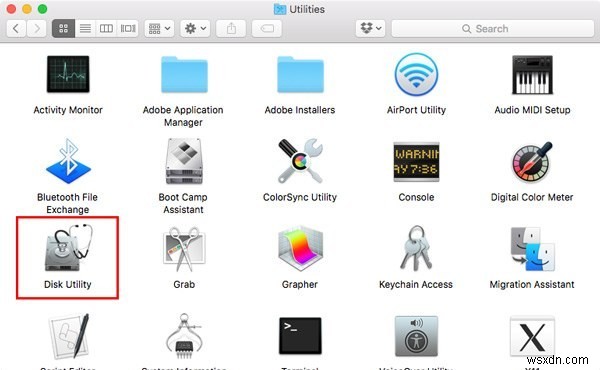Click the Migration Assistant label
Image resolution: width=600 pixels, height=370 pixels.
pyautogui.click(x=532, y=284)
